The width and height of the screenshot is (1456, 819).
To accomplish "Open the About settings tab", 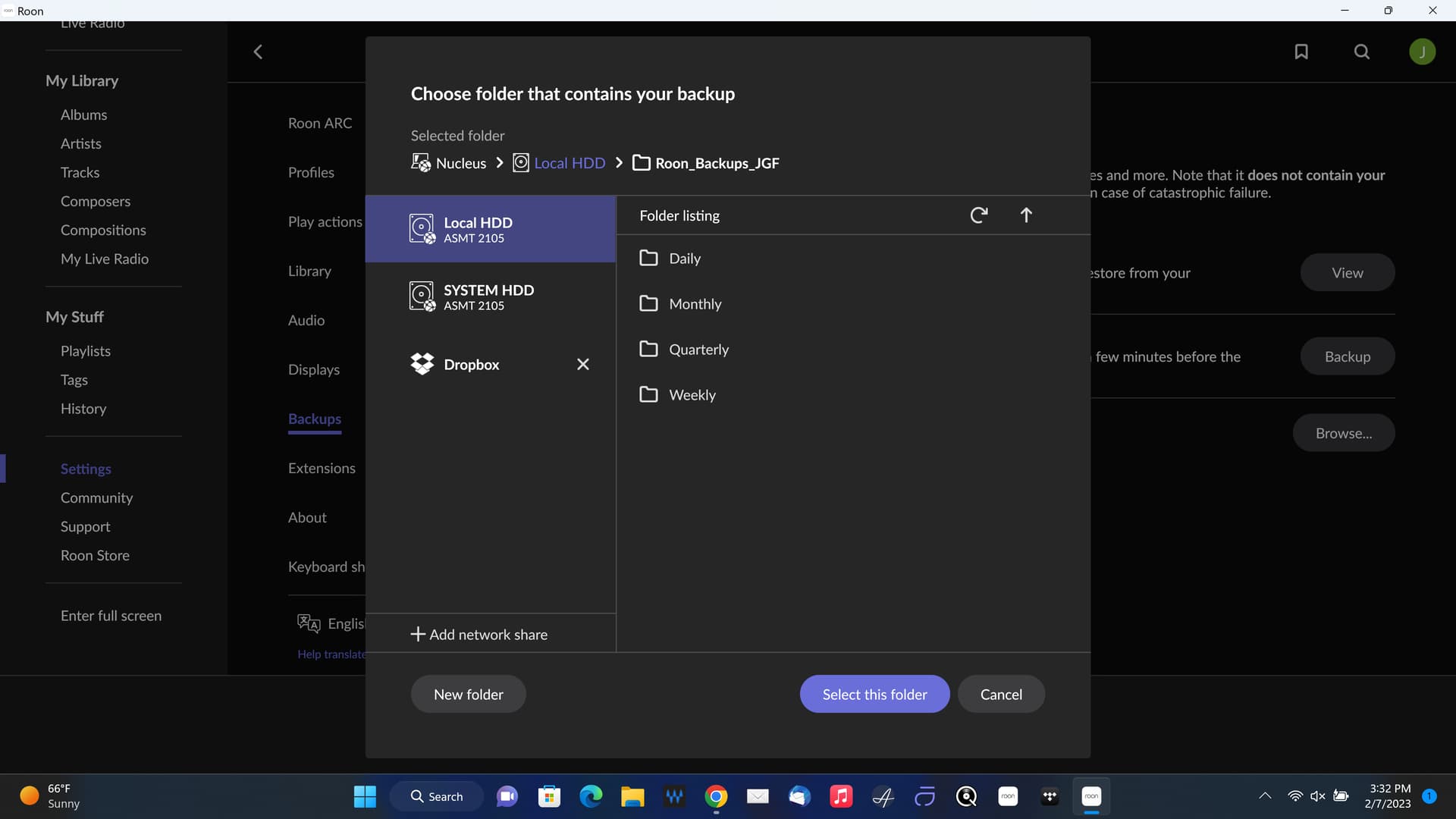I will point(307,517).
